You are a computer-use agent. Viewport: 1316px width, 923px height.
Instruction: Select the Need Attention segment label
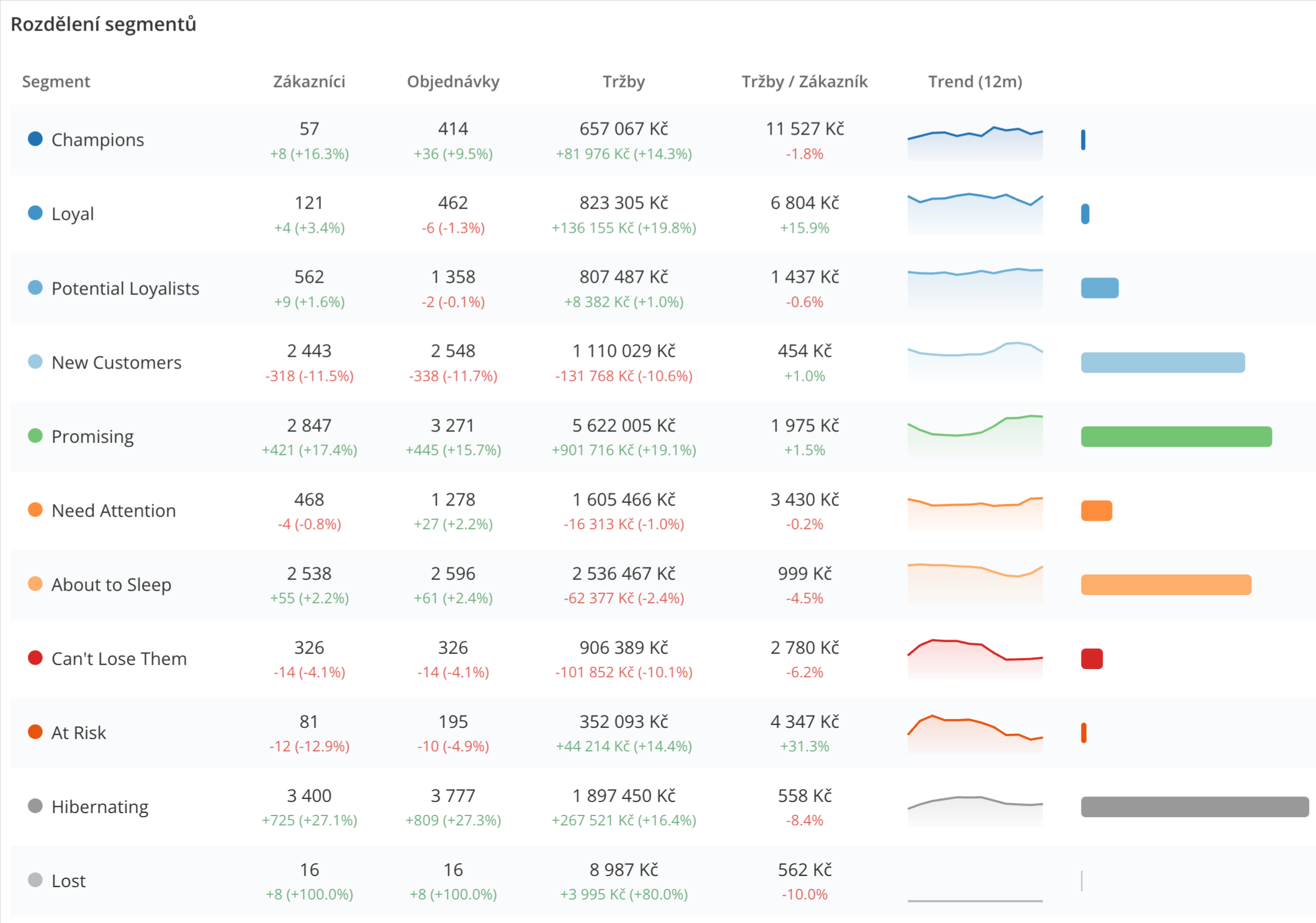113,510
